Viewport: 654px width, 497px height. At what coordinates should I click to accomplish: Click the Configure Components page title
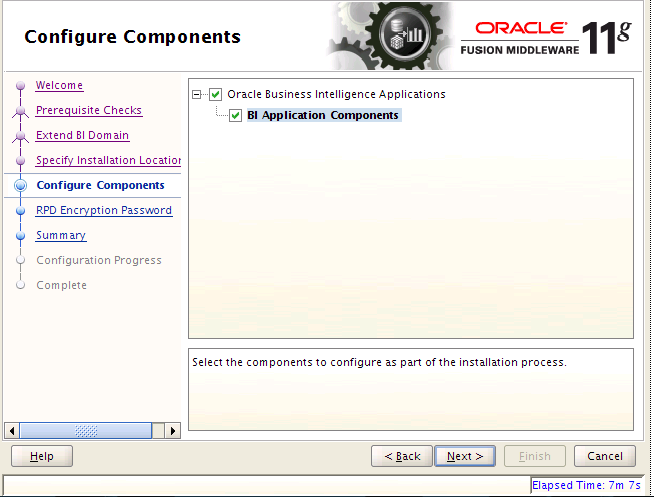(133, 37)
